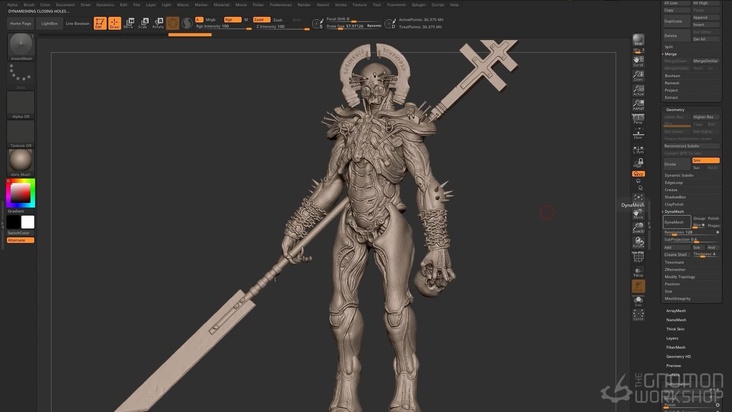The height and width of the screenshot is (412, 732).
Task: Toggle Live Boolean
Action: coord(77,23)
